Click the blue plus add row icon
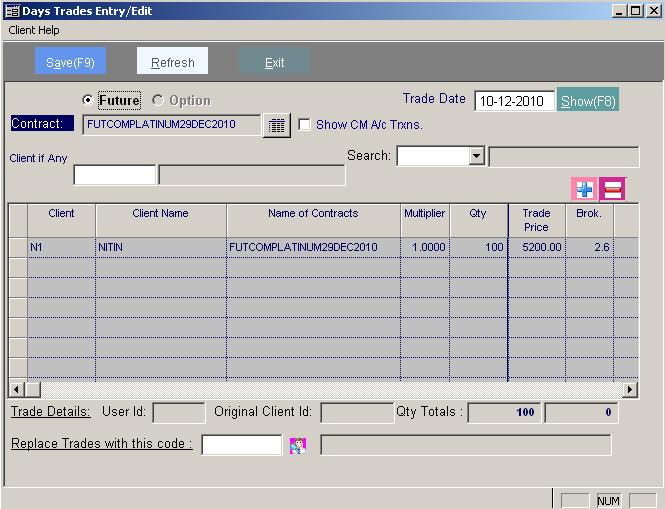The height and width of the screenshot is (509, 665). (x=583, y=188)
